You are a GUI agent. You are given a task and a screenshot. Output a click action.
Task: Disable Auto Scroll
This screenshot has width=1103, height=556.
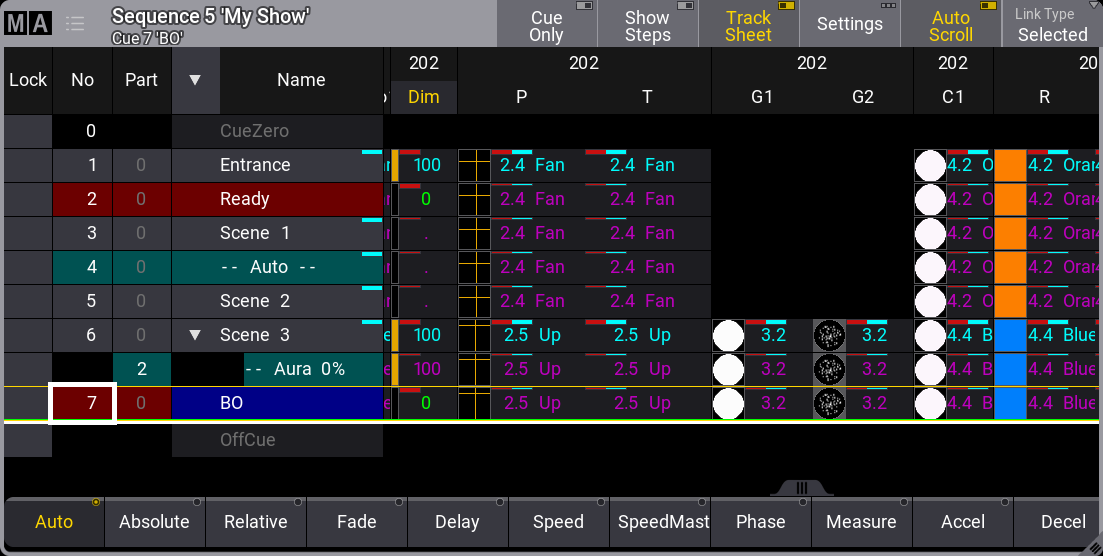950,25
